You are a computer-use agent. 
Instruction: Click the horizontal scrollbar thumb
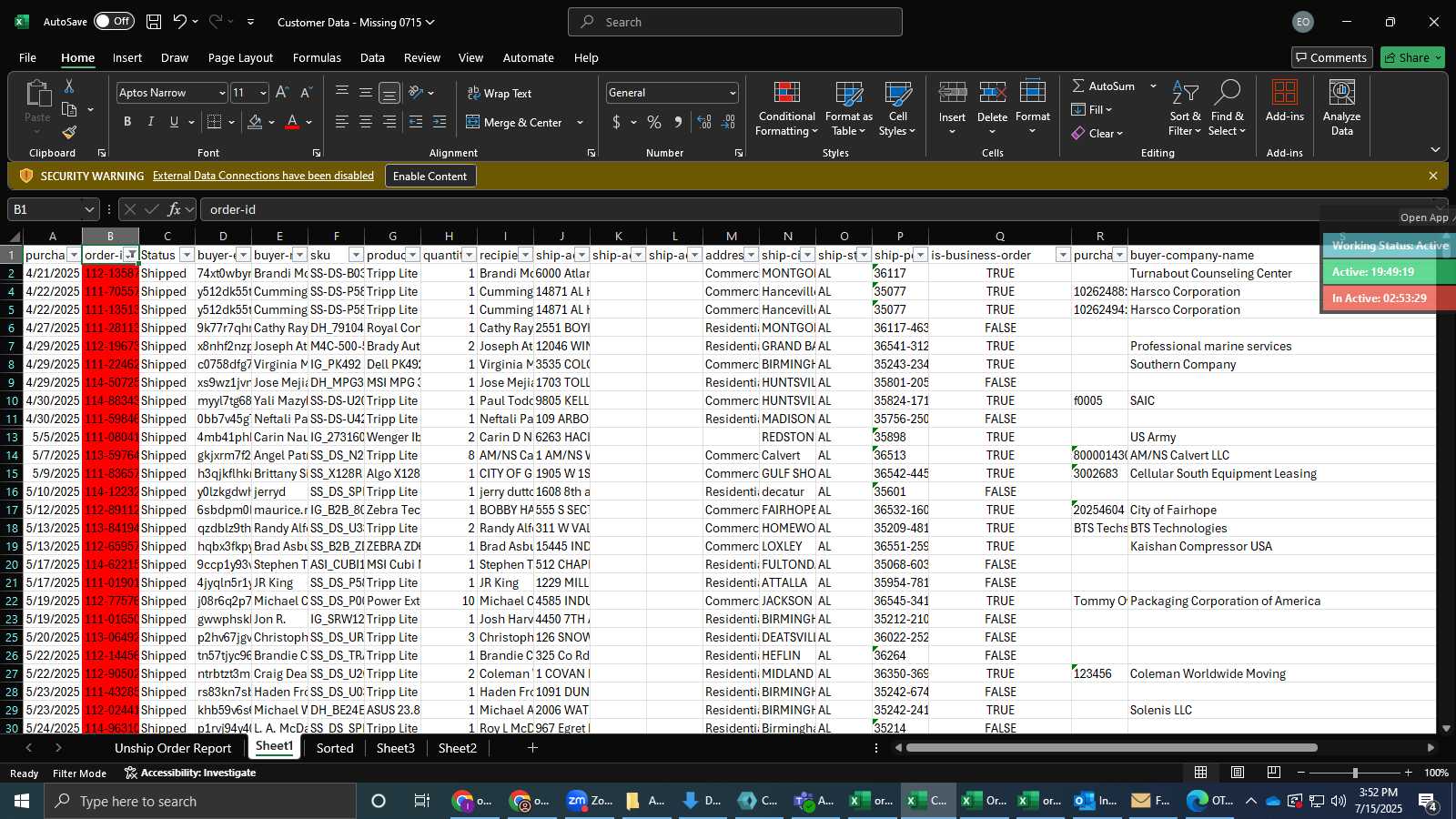tap(1112, 748)
